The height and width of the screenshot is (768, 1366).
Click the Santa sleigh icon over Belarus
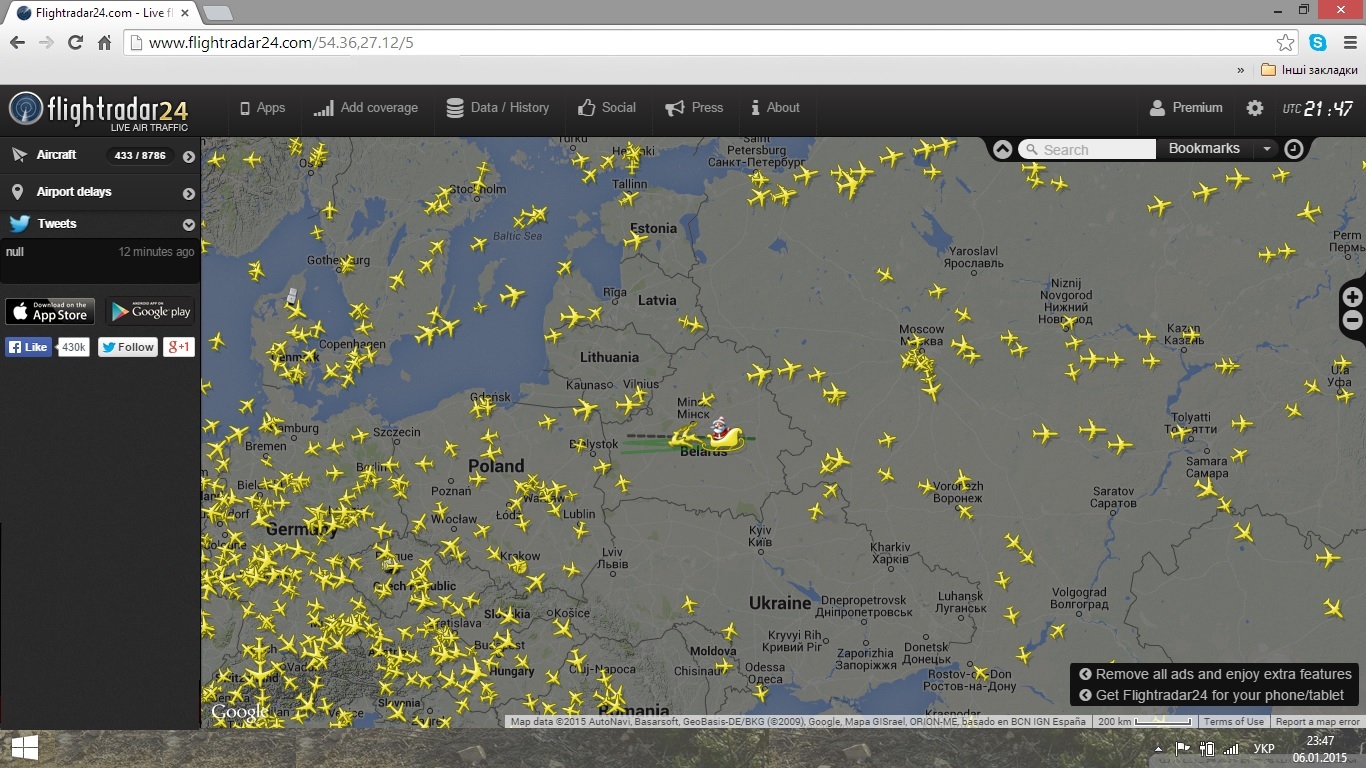pos(722,435)
